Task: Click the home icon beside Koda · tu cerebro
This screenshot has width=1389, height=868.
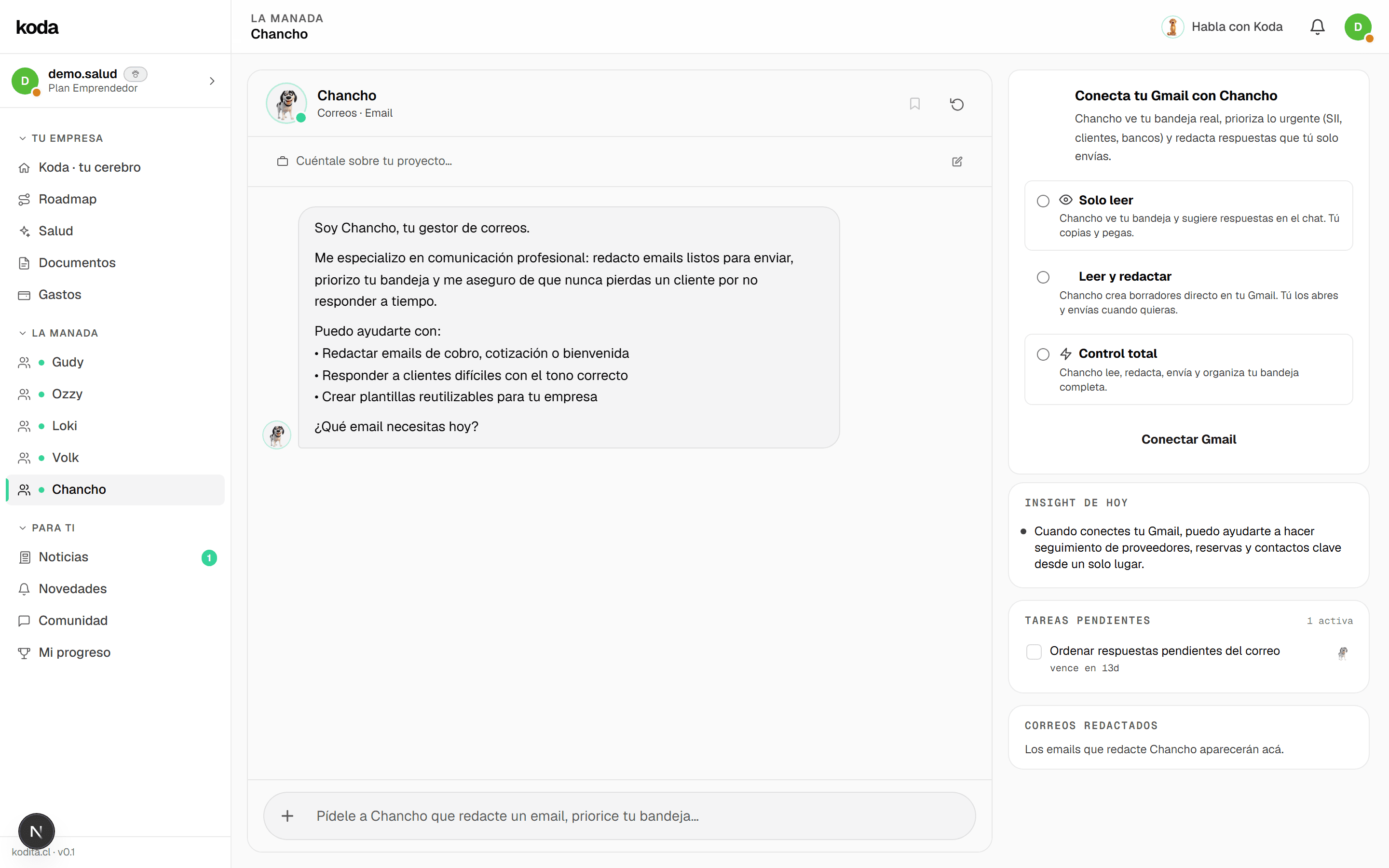Action: (x=24, y=168)
